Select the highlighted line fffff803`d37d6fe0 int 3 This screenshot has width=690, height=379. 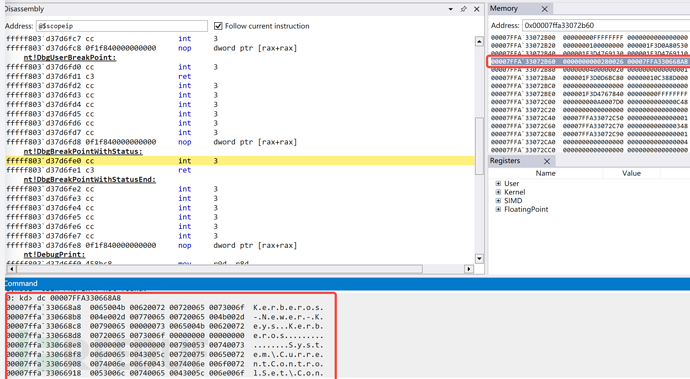click(x=240, y=161)
